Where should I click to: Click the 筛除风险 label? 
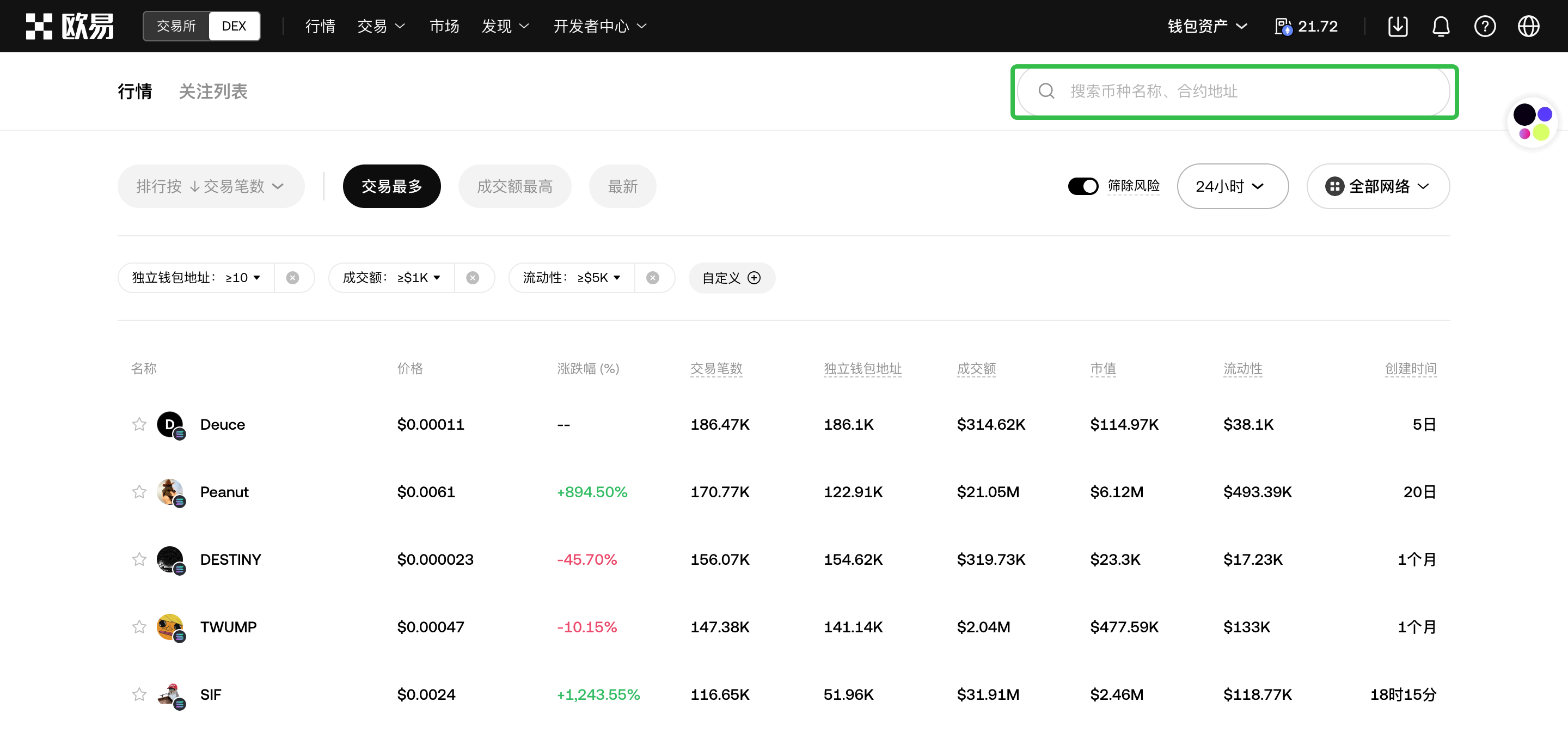point(1133,186)
